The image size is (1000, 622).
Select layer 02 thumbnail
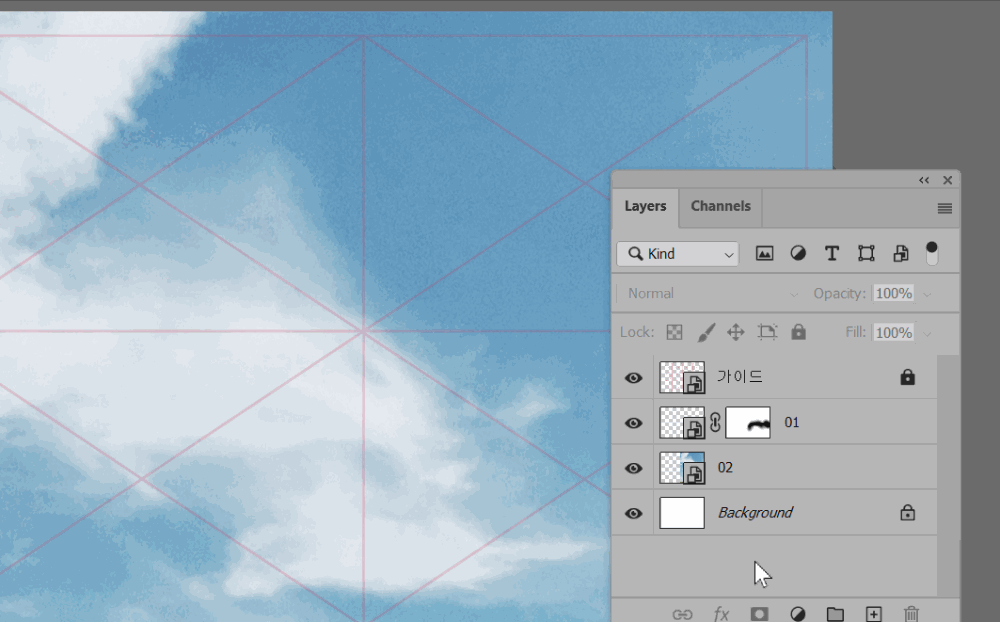682,468
